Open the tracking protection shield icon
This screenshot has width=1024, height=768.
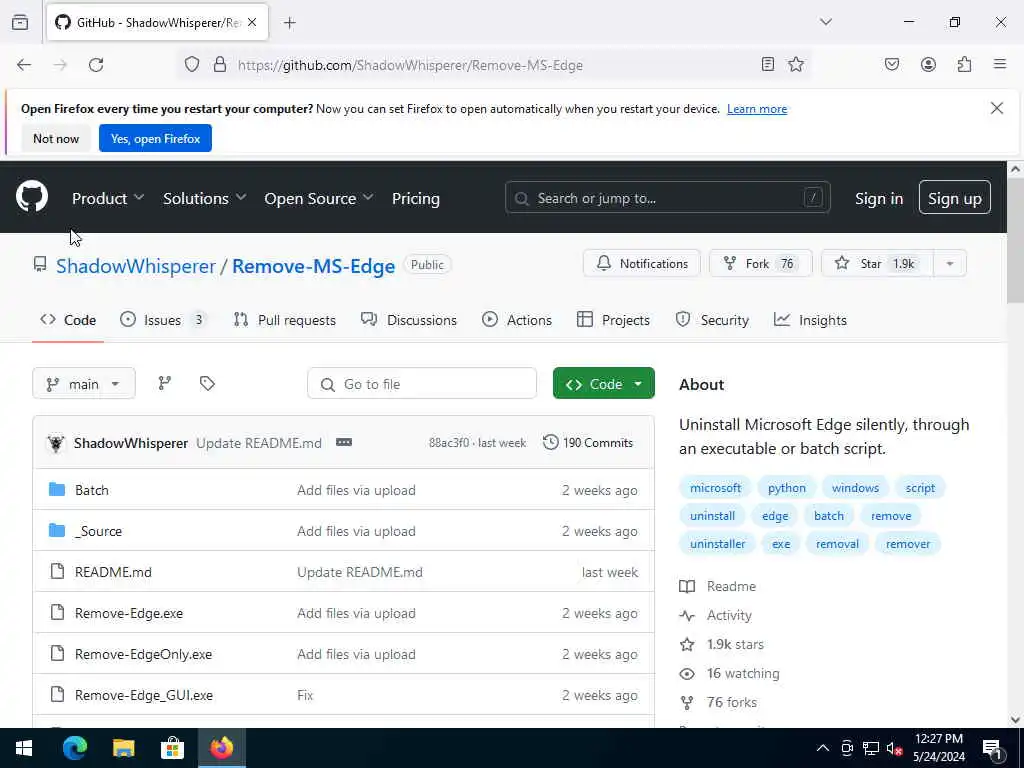(191, 64)
